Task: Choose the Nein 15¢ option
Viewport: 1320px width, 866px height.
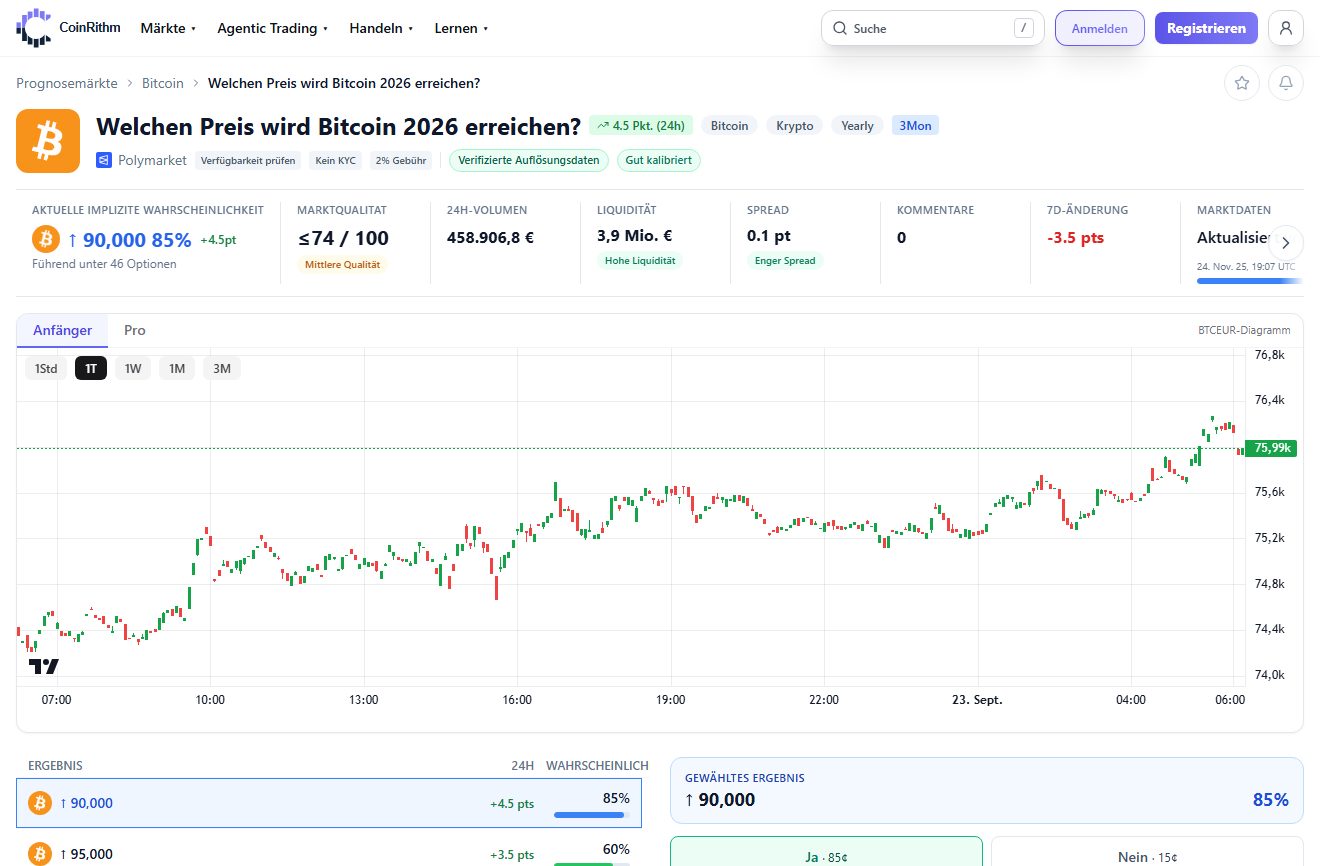Action: [1147, 852]
